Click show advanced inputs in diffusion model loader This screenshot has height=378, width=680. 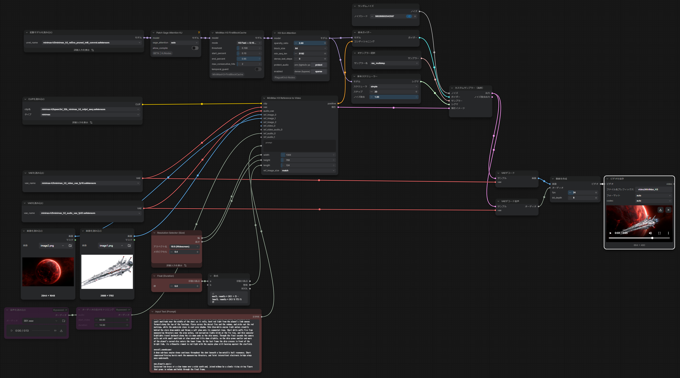pyautogui.click(x=83, y=50)
